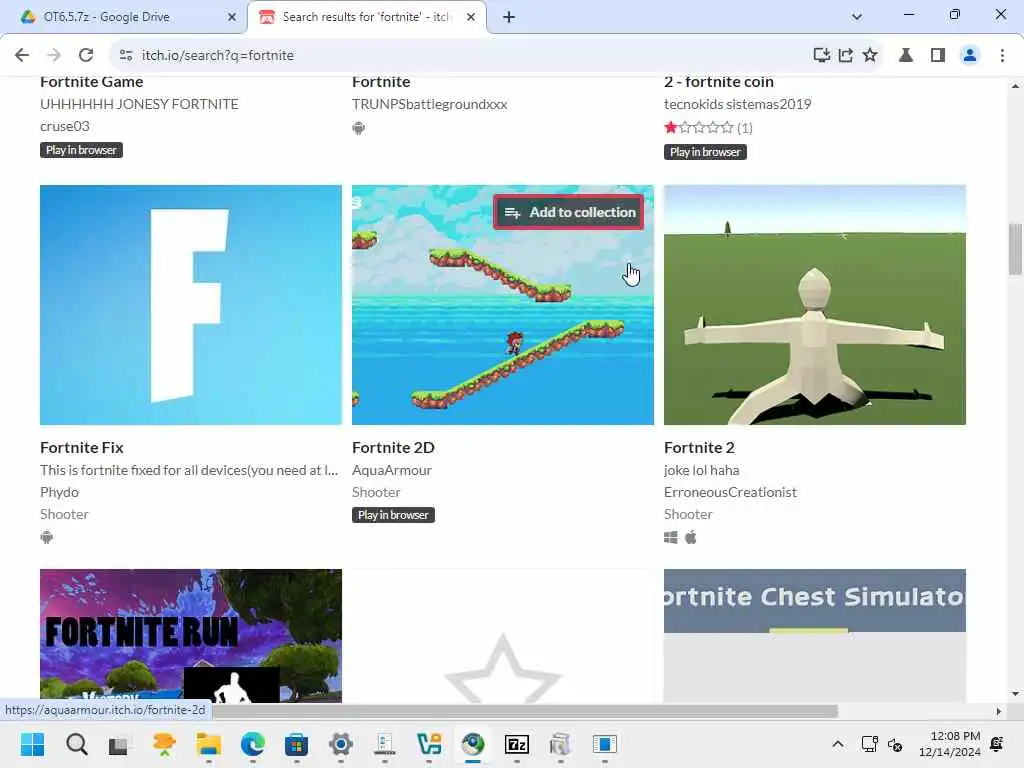
Task: Click Play in browser under Fortnite 2D
Action: coord(393,515)
